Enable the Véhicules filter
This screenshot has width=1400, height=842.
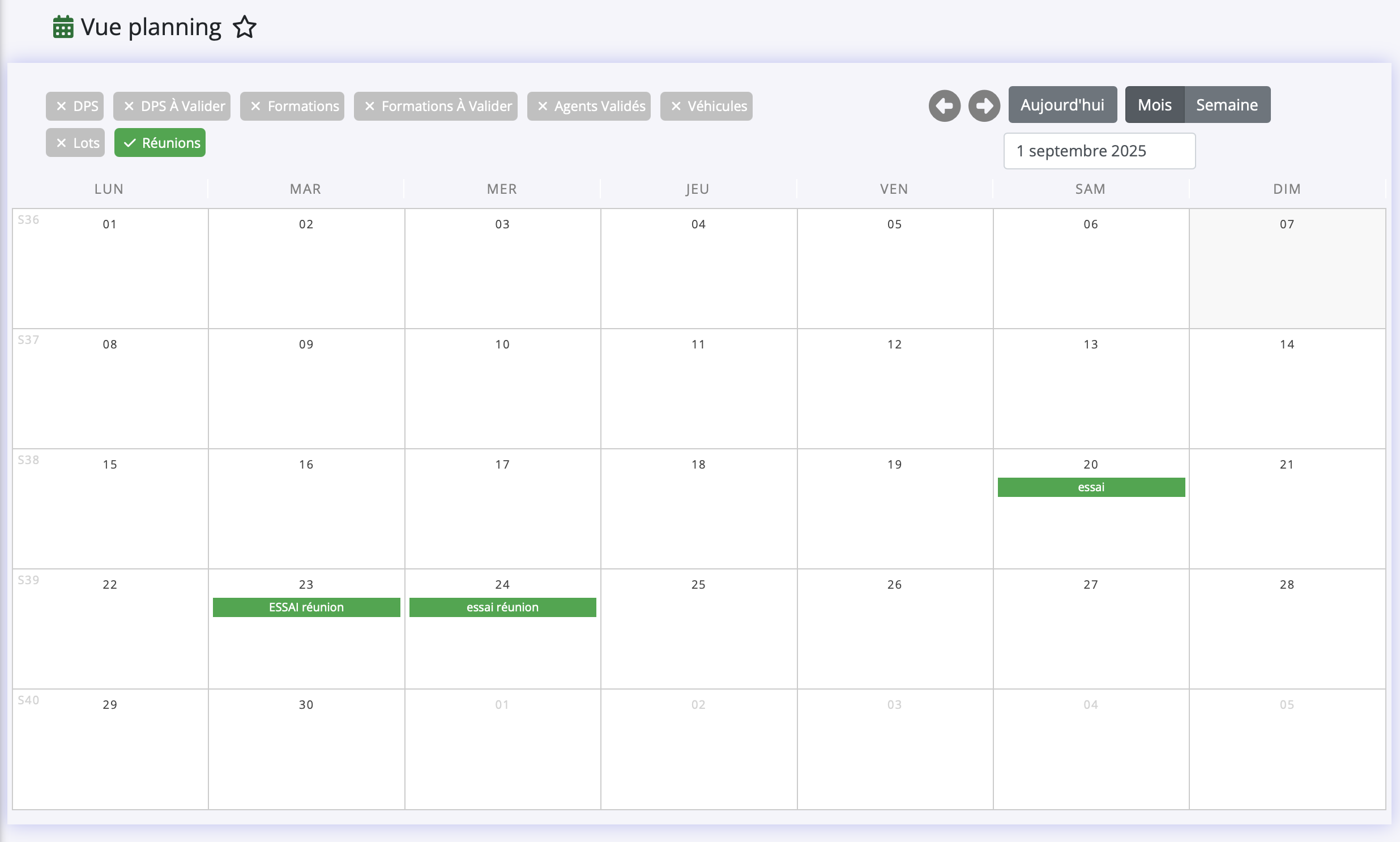coord(706,106)
